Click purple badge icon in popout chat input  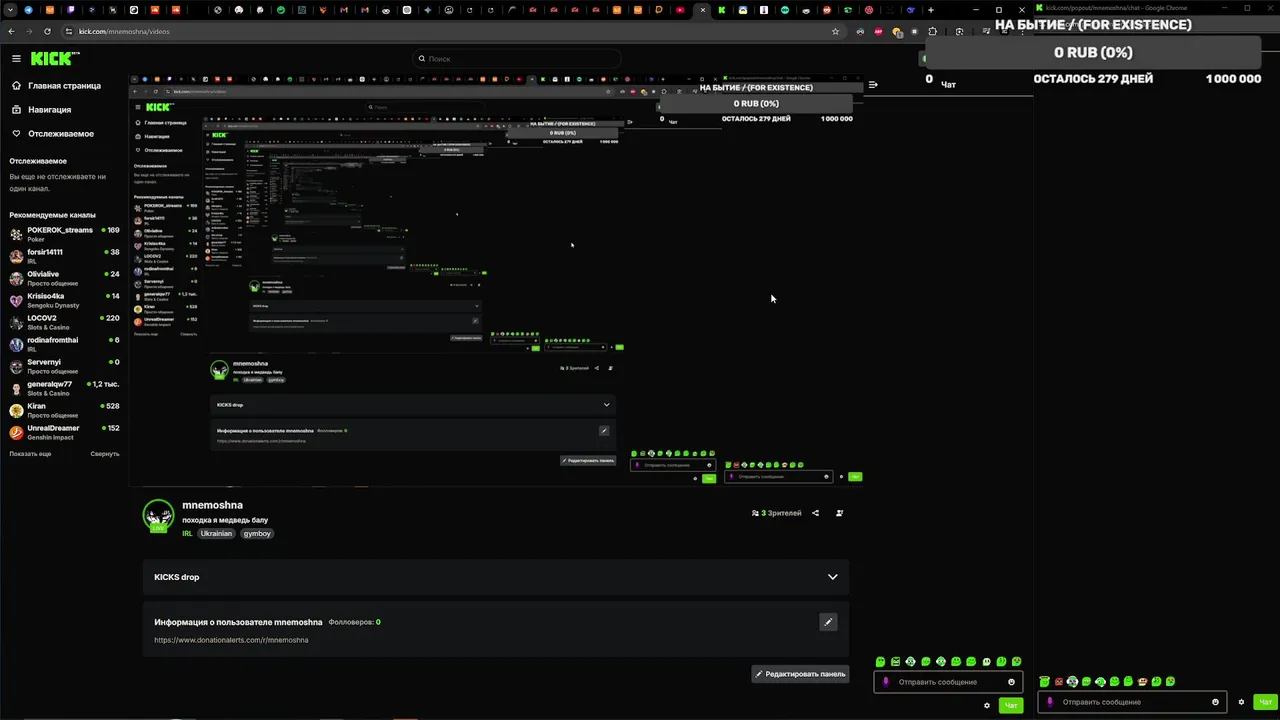(1050, 702)
